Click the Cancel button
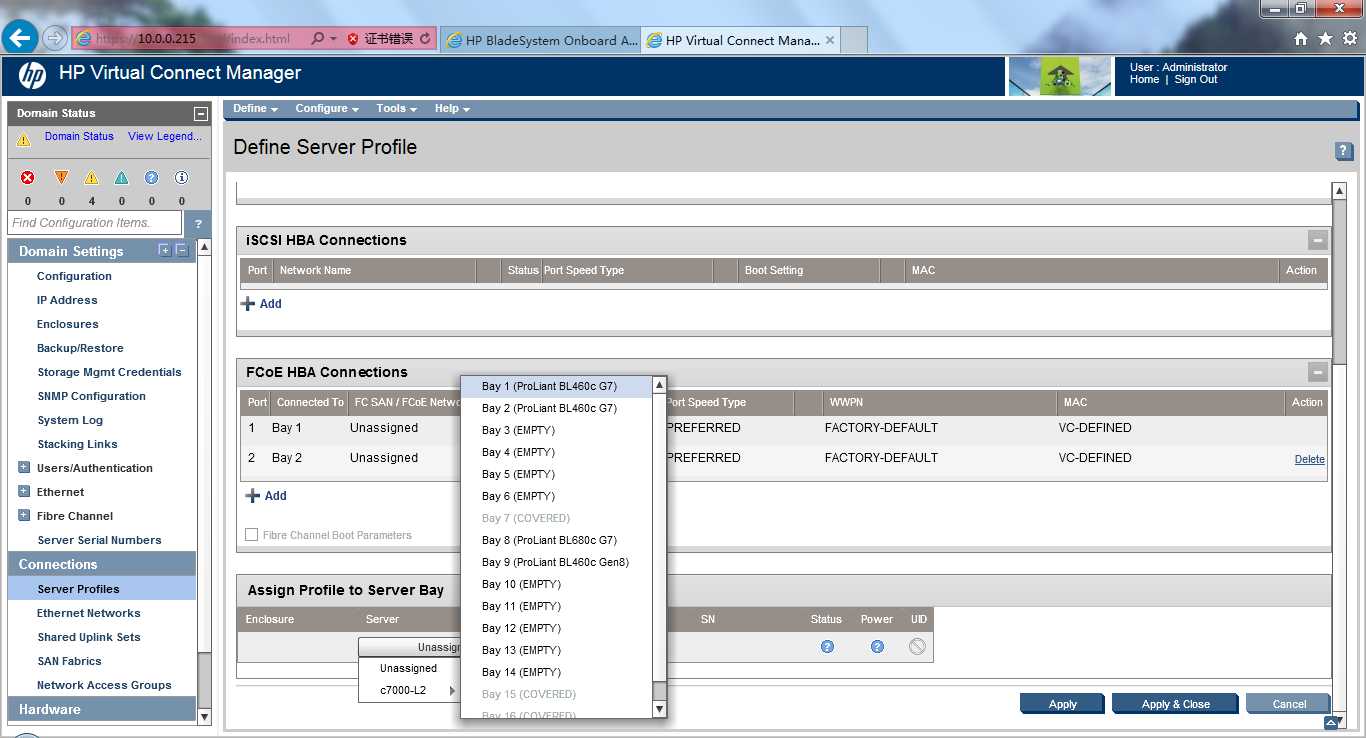The image size is (1366, 738). point(1289,704)
